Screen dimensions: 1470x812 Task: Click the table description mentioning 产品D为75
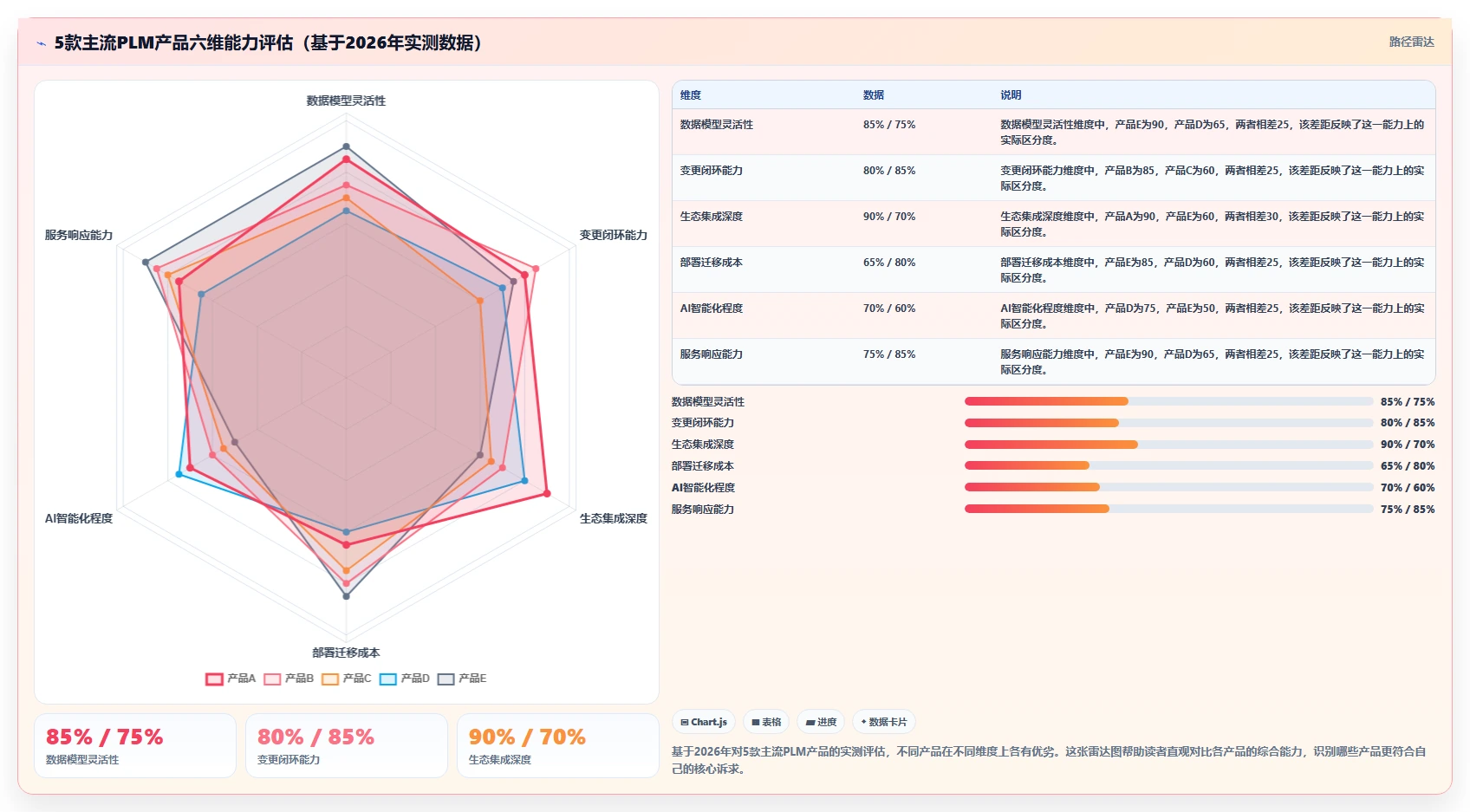coord(1213,316)
